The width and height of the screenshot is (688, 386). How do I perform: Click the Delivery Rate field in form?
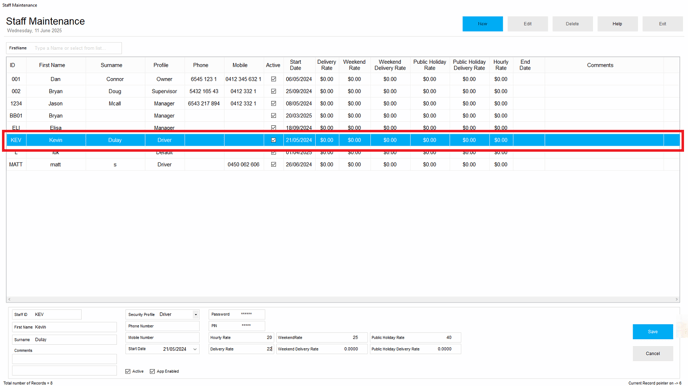(x=241, y=349)
